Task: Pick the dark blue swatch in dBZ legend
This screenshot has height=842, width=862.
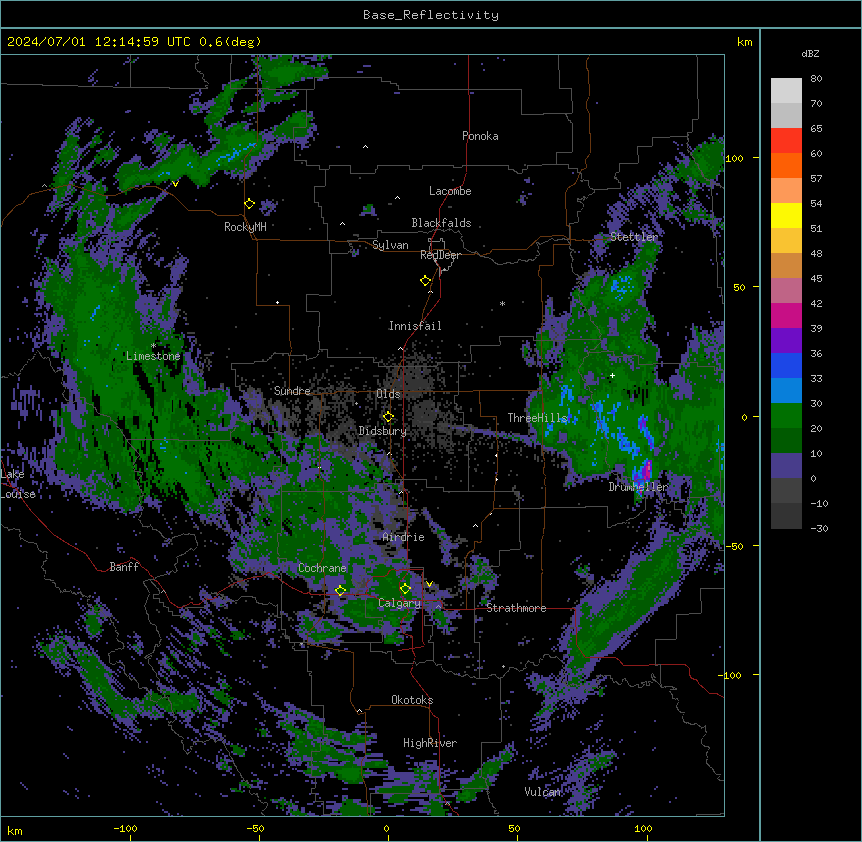Action: (786, 365)
